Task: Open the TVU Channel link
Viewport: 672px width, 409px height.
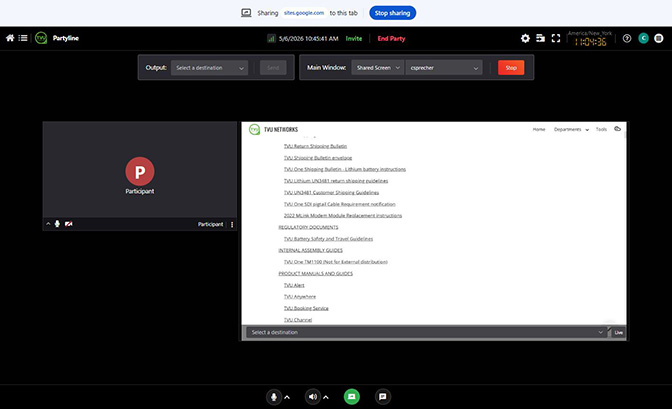Action: click(298, 320)
